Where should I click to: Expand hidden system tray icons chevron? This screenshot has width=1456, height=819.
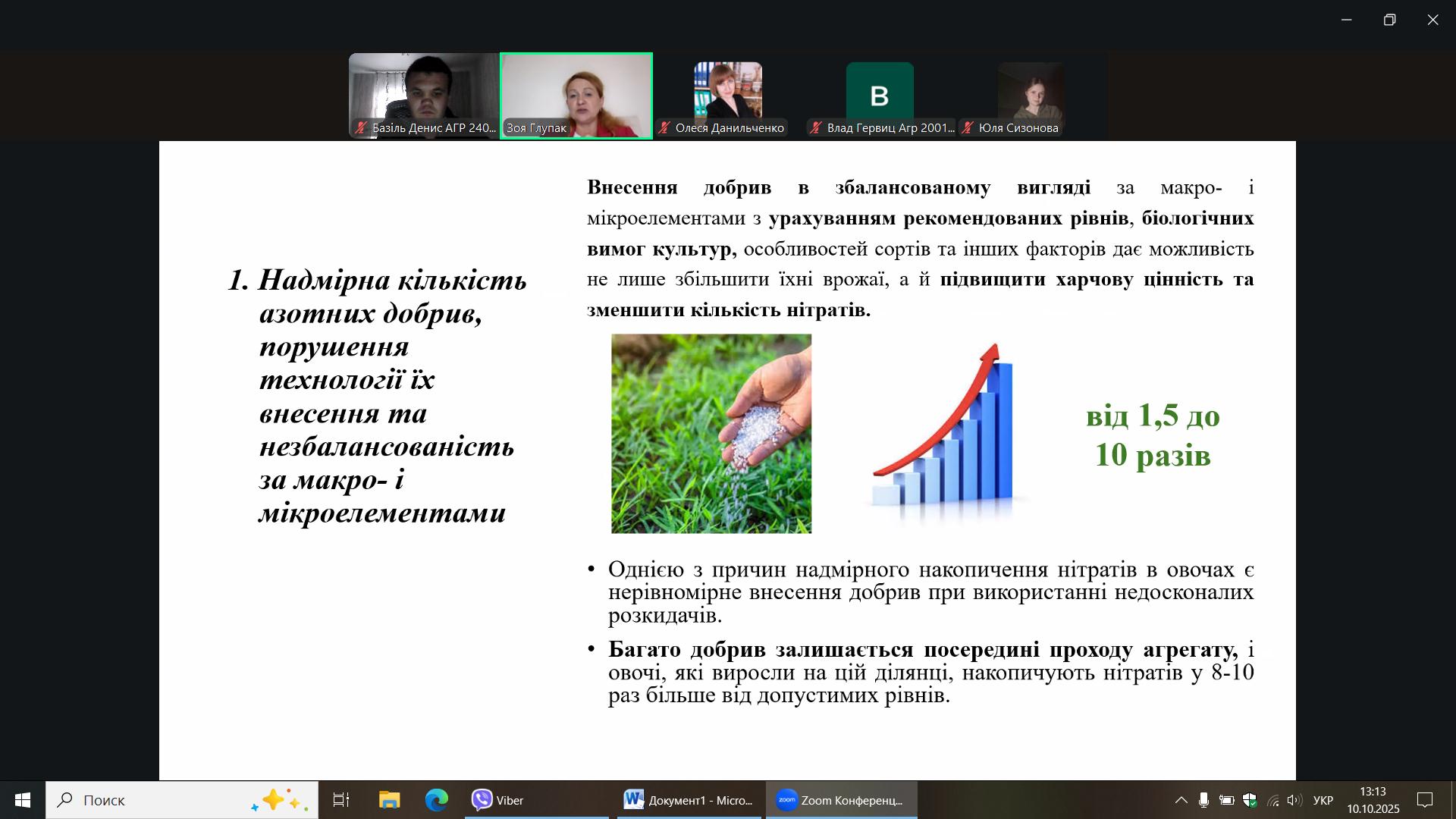click(x=1181, y=800)
